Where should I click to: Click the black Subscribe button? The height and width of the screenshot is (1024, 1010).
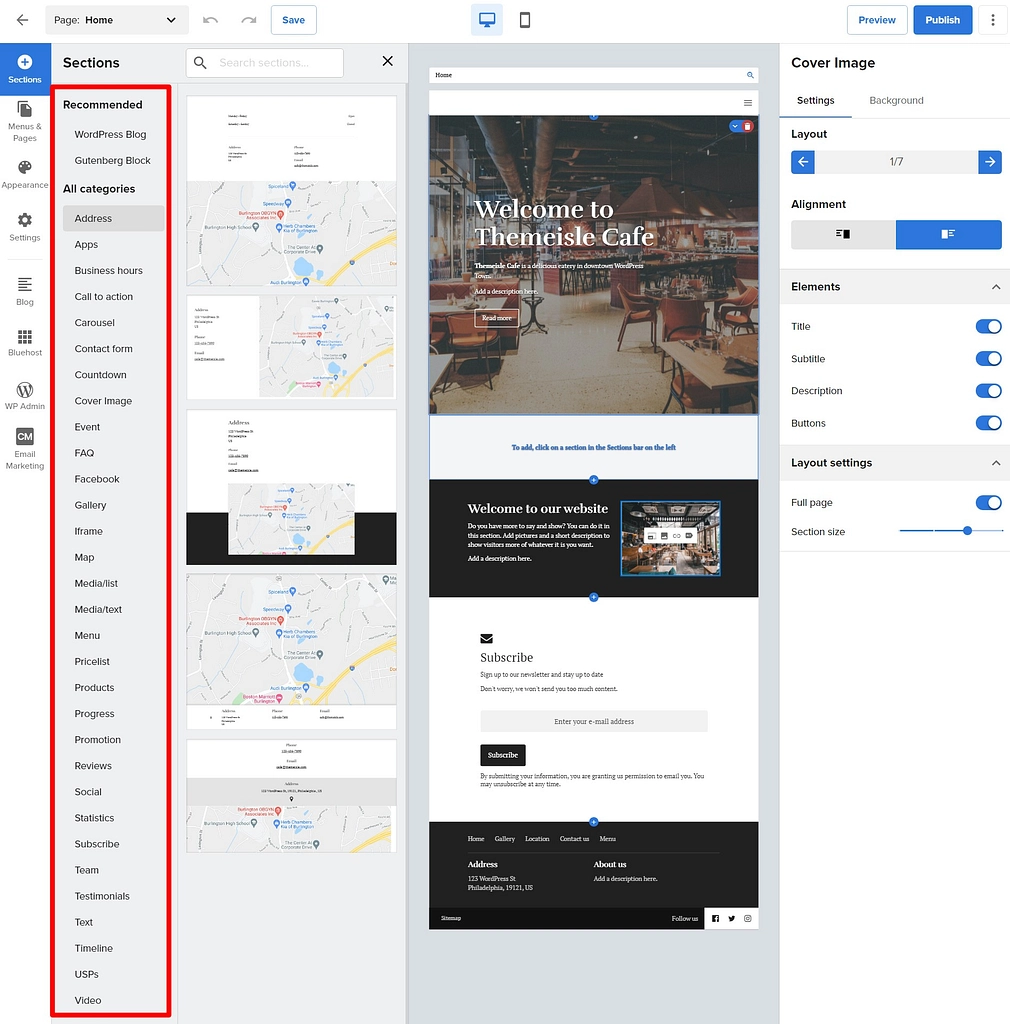(503, 755)
